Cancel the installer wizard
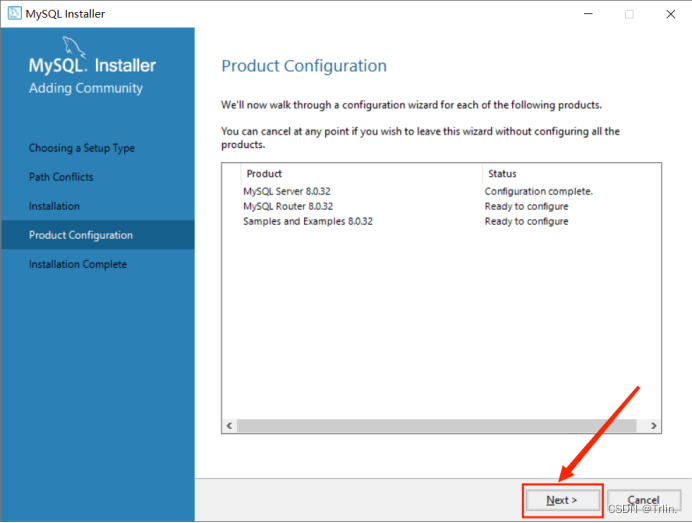Image resolution: width=692 pixels, height=523 pixels. [x=643, y=500]
